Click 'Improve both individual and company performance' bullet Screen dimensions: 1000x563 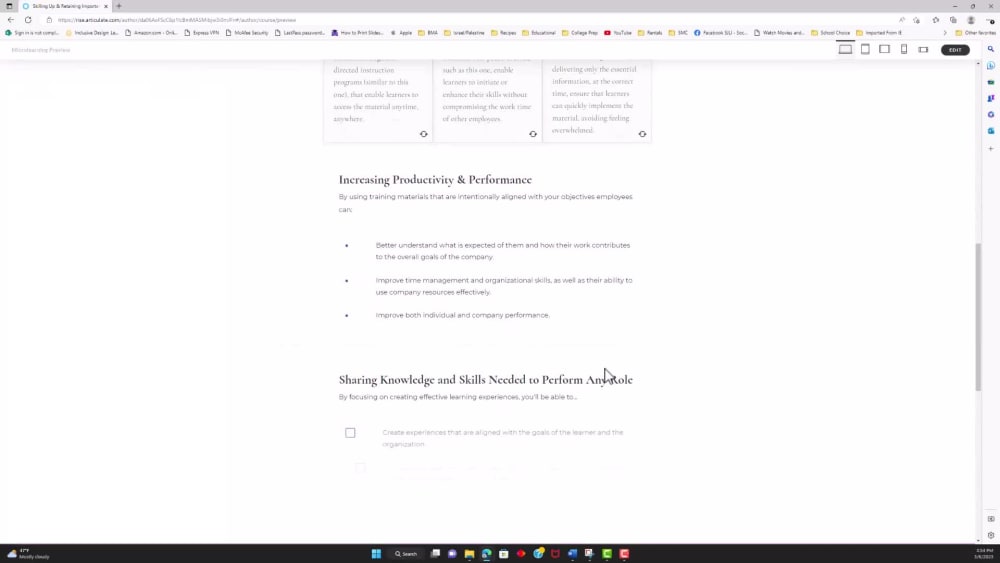tap(462, 315)
